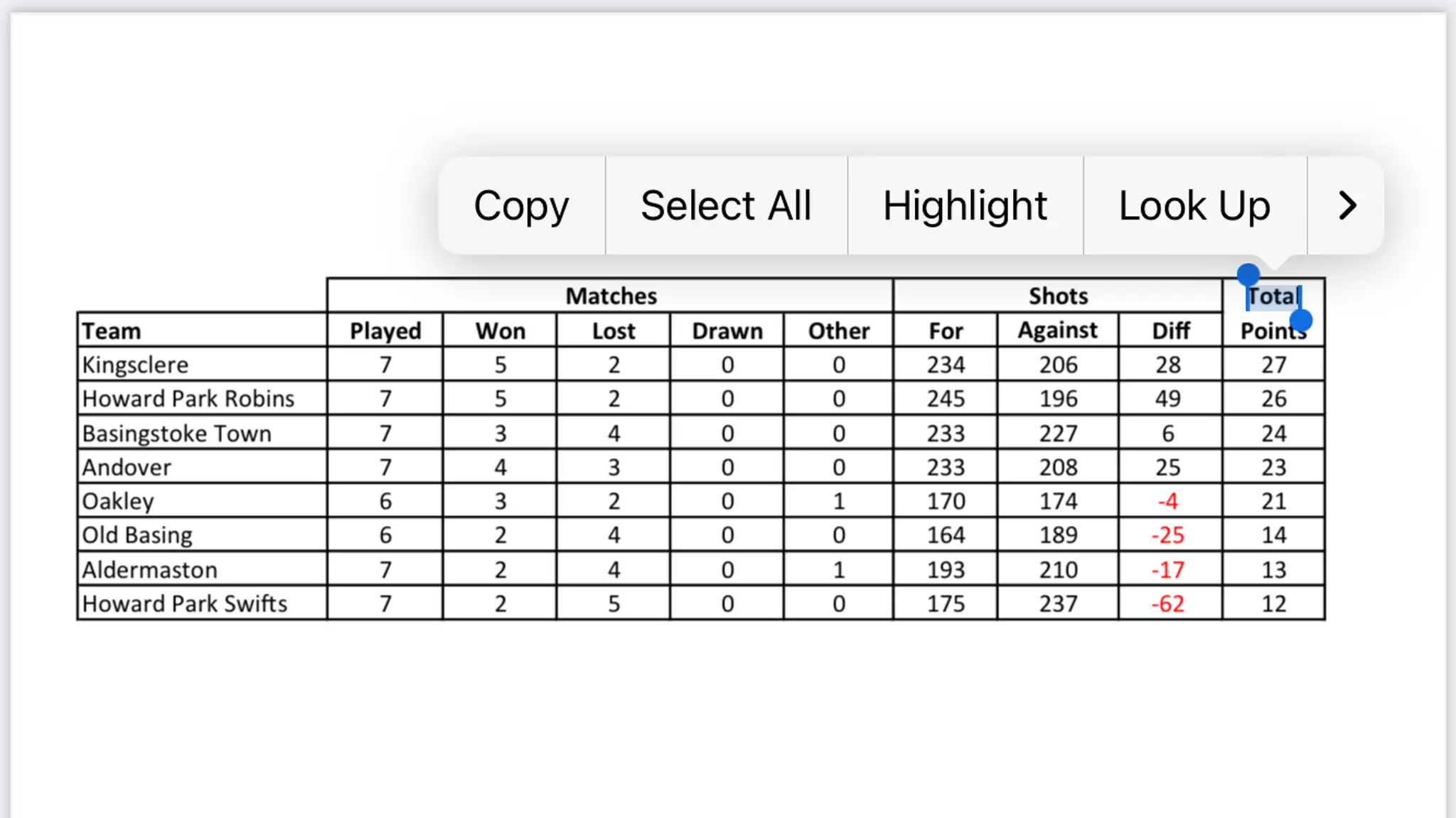Tap Highlight in the selection menu
Image resolution: width=1456 pixels, height=818 pixels.
965,206
